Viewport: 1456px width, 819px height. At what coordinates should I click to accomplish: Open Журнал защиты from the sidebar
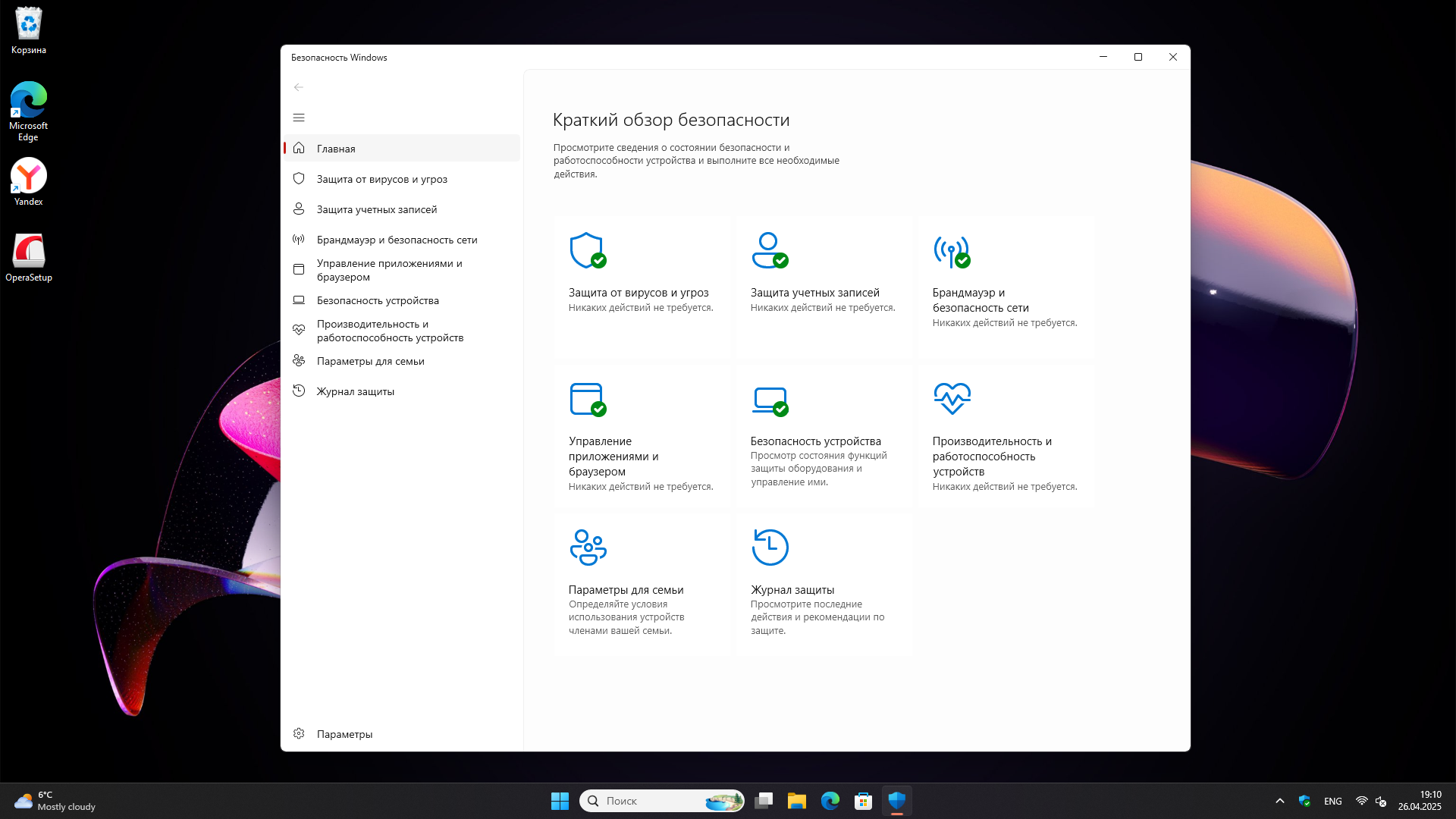pyautogui.click(x=355, y=391)
